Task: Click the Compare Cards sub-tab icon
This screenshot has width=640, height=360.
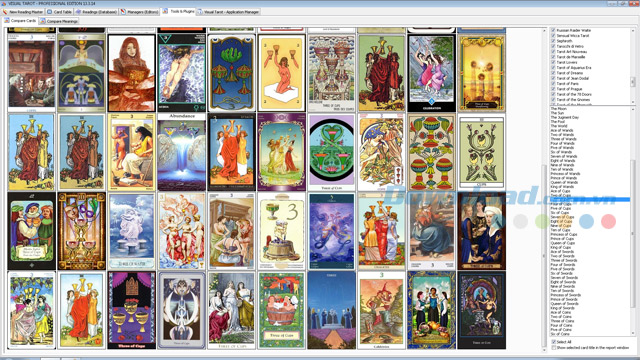Action: pos(7,20)
